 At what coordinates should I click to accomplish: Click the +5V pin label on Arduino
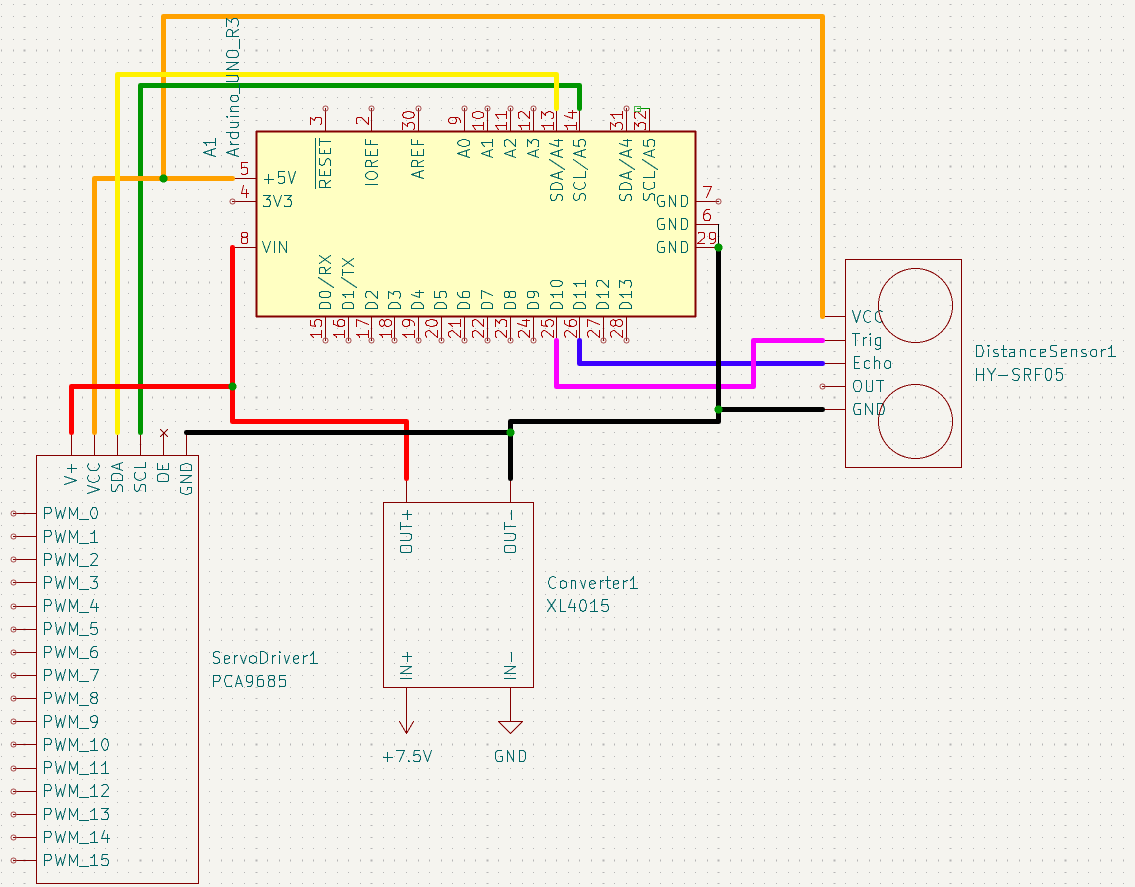[x=279, y=178]
